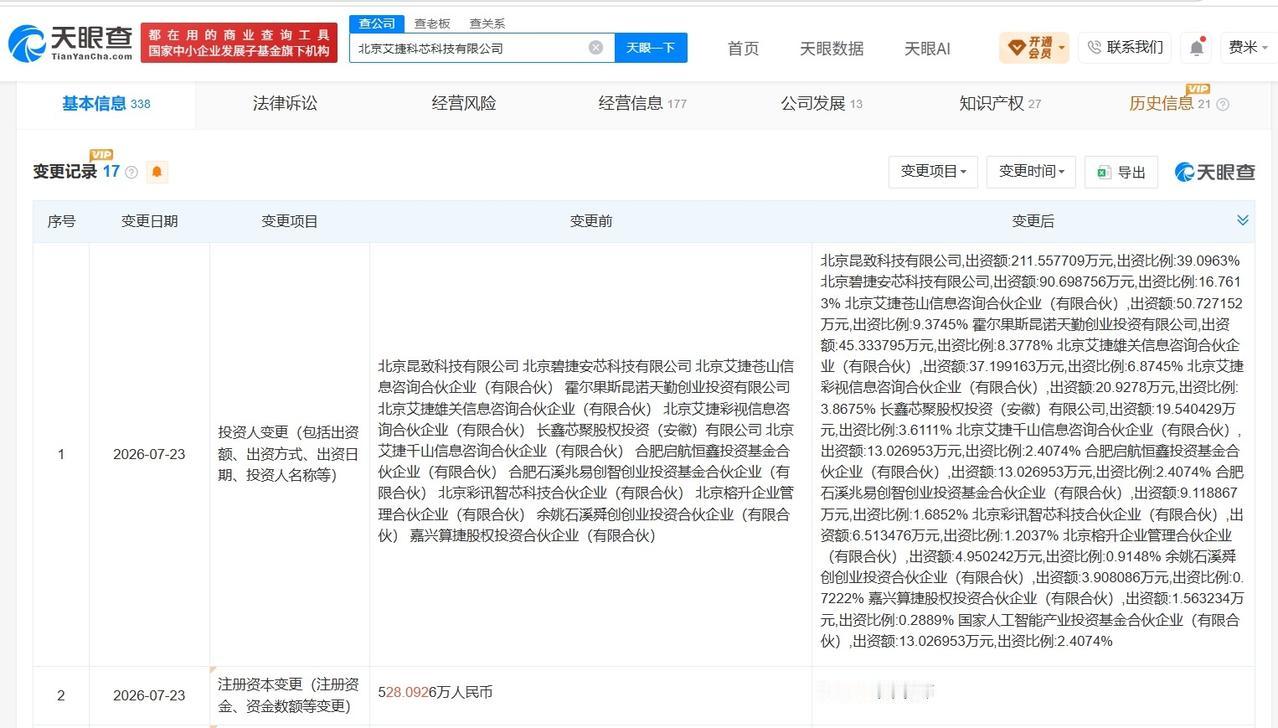Go to 首页 in top navigation
The height and width of the screenshot is (728, 1278).
pyautogui.click(x=743, y=48)
